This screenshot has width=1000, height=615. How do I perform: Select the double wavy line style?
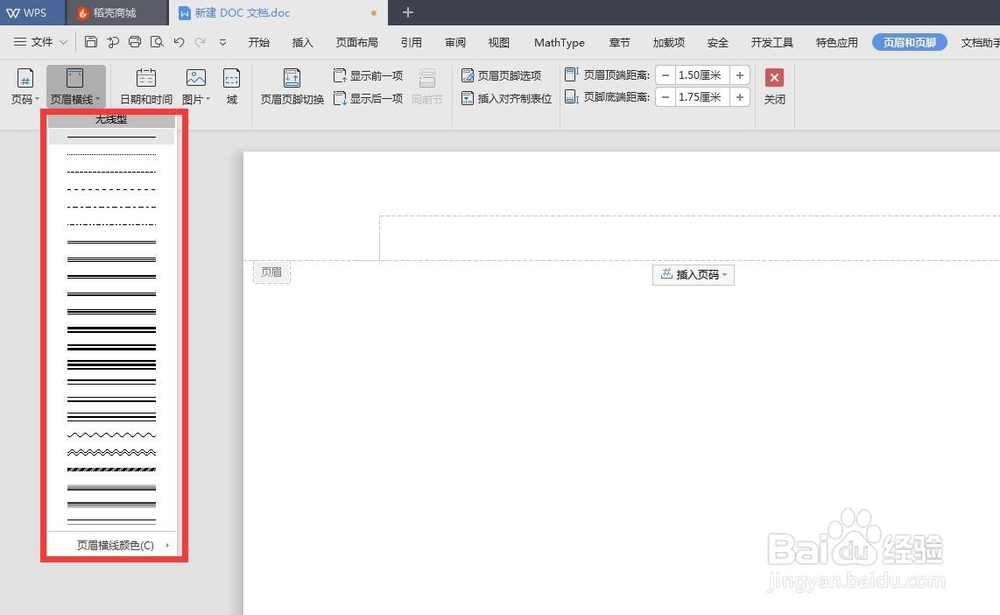coord(111,452)
